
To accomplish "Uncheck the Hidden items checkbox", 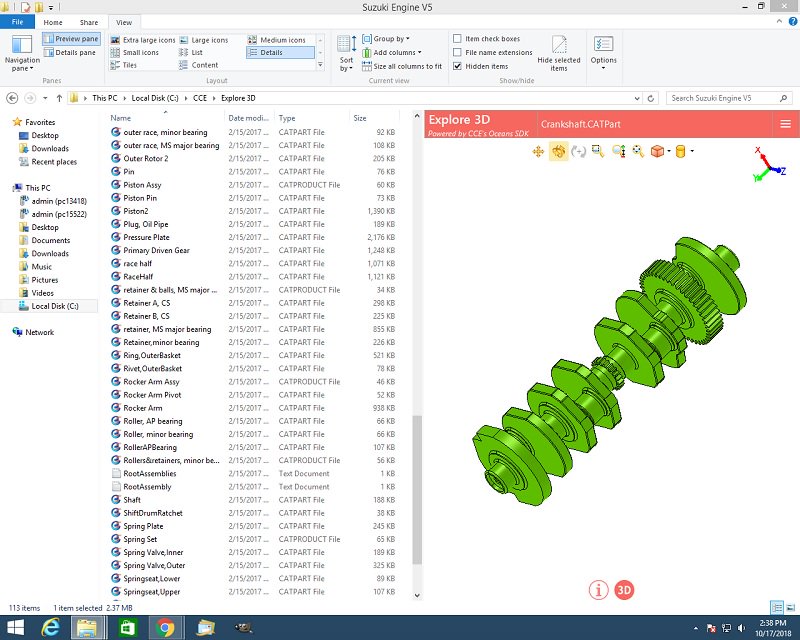I will pyautogui.click(x=457, y=66).
